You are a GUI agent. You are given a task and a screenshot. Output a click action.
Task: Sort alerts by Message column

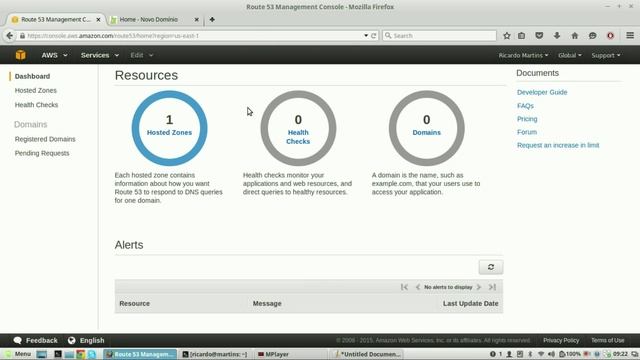[x=267, y=303]
